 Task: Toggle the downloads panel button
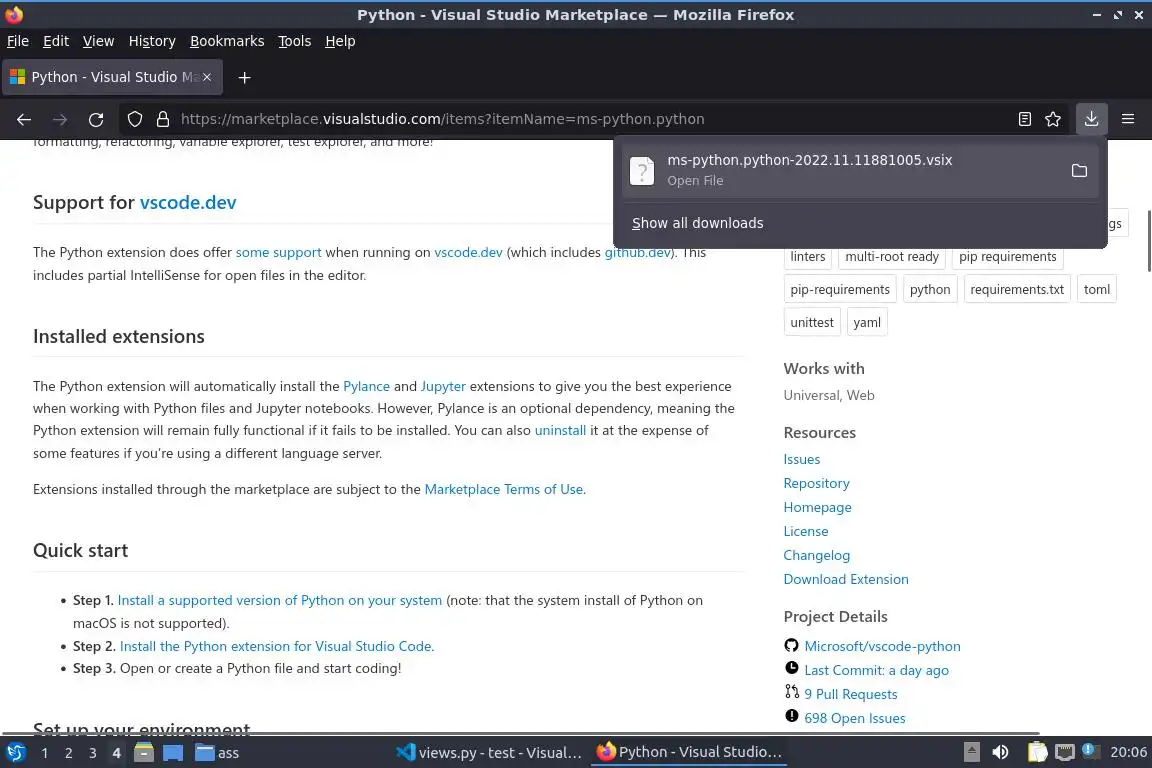[x=1091, y=119]
